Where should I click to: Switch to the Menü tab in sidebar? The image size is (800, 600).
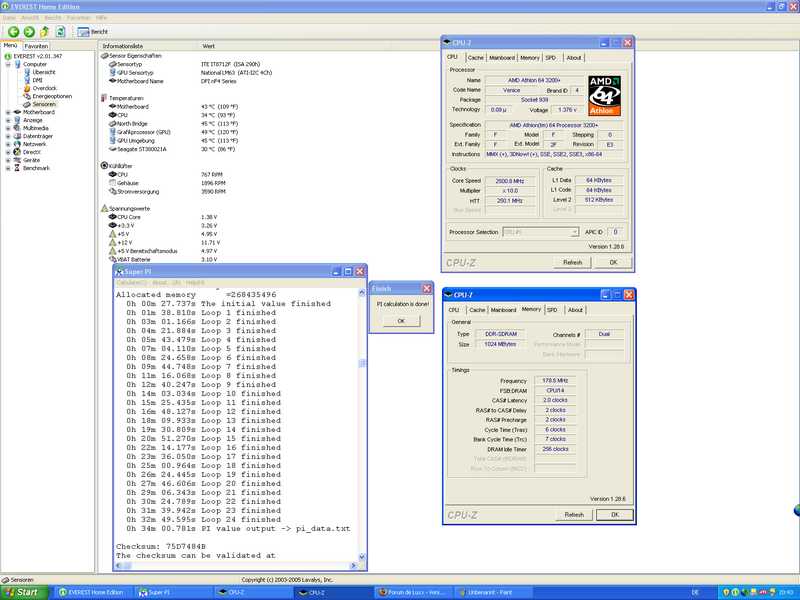pos(10,45)
